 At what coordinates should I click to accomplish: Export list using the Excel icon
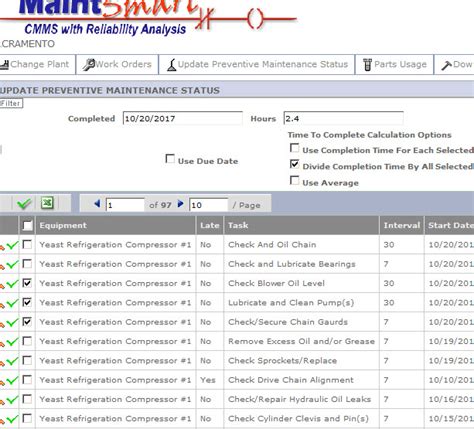[47, 203]
